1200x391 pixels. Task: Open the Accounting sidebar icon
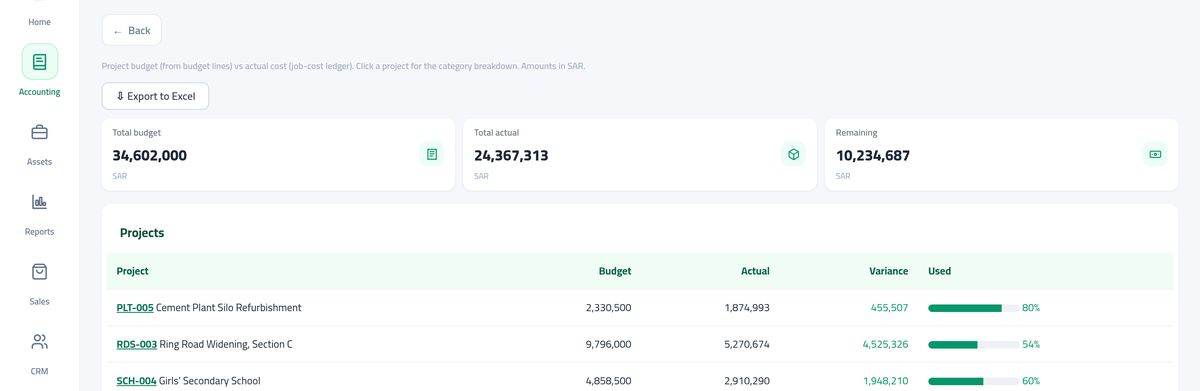(x=40, y=62)
